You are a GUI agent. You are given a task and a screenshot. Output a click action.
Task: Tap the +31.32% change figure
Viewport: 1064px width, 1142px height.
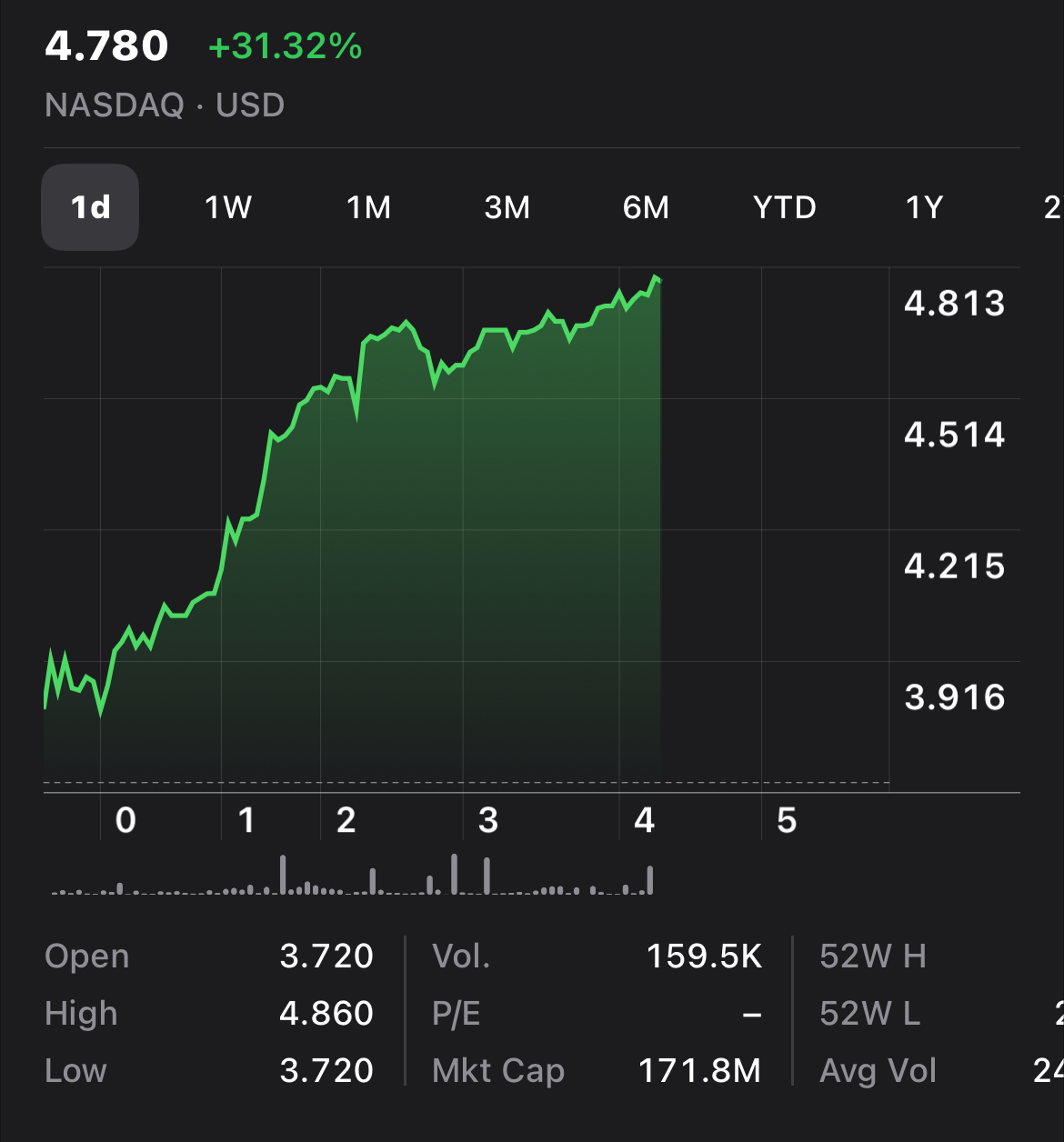coord(285,46)
